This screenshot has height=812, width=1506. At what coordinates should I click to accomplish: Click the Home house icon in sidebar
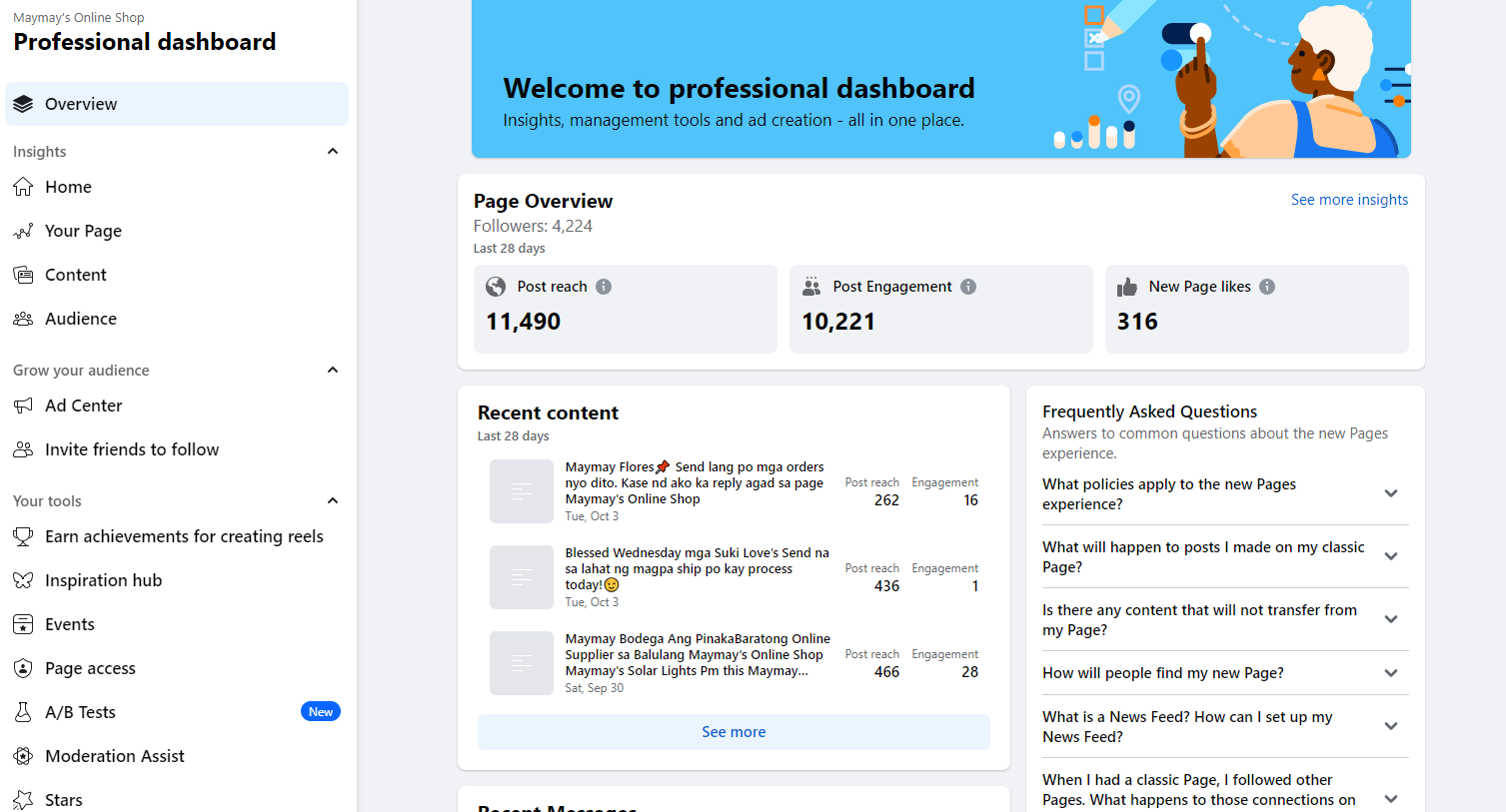23,187
